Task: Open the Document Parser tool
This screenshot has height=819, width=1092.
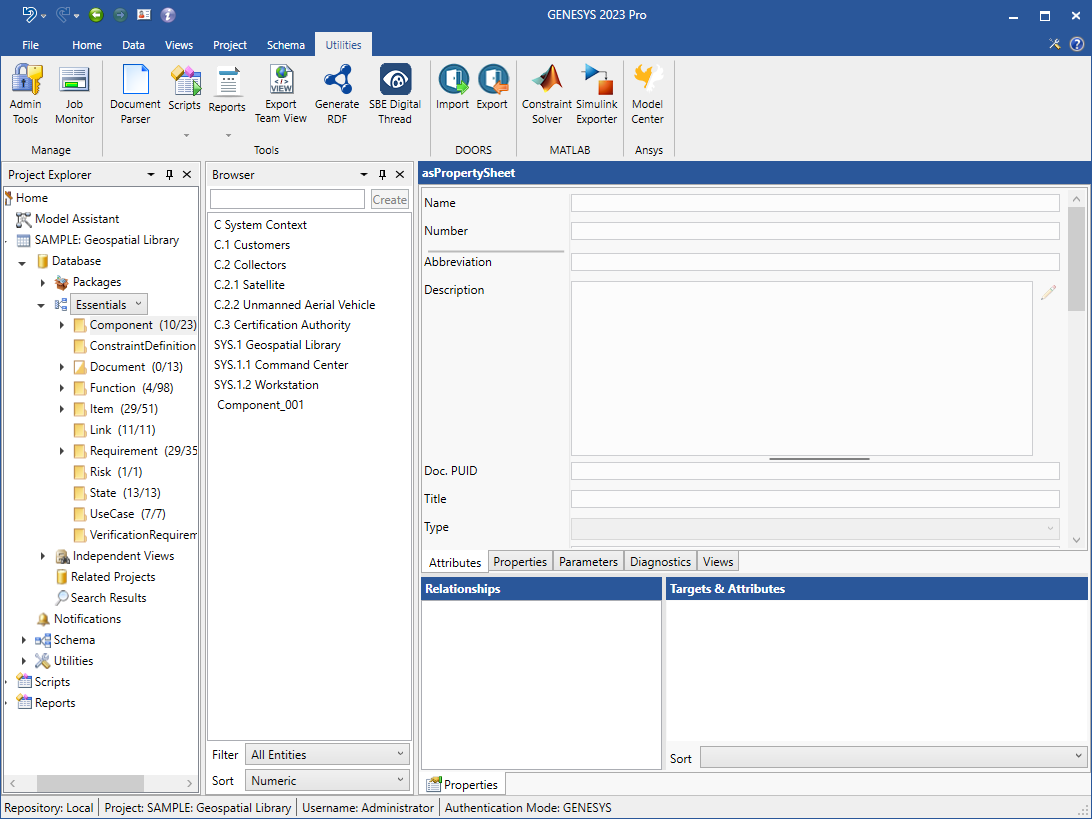Action: pos(135,95)
